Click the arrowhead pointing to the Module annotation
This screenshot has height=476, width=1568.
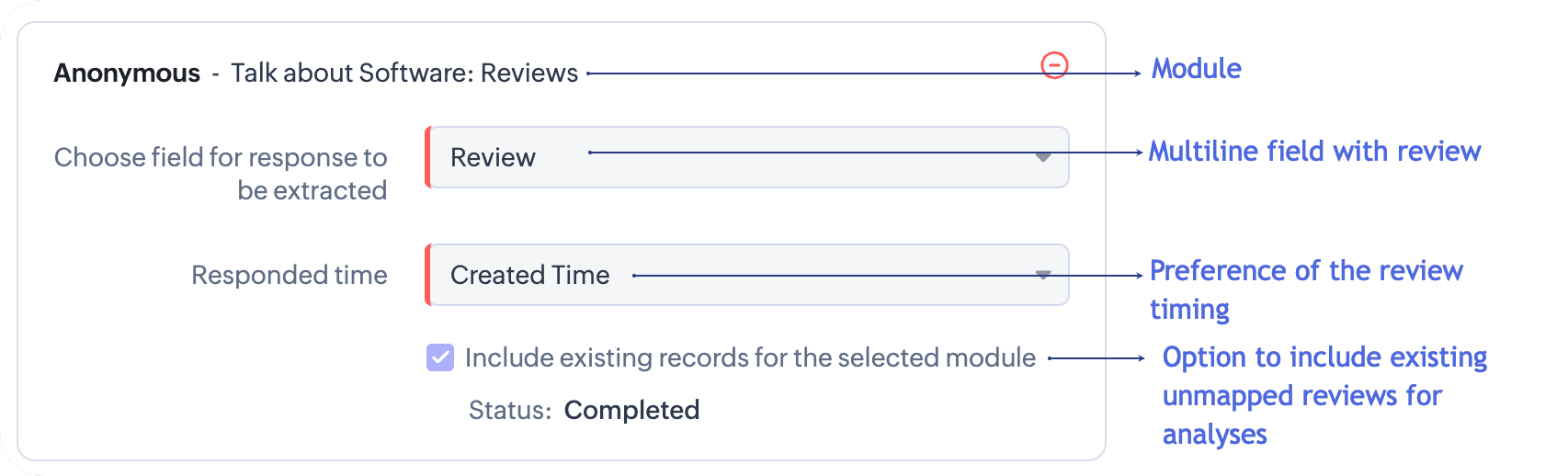tap(1138, 74)
